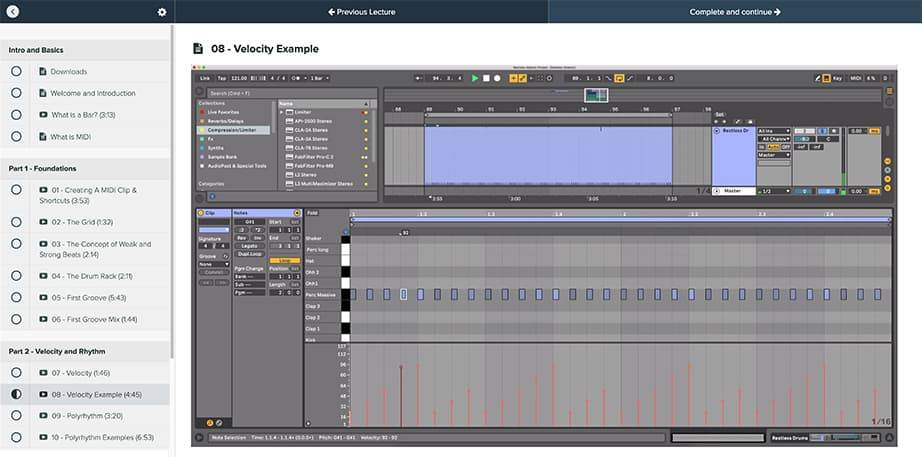Click the Dupl.Loop button
This screenshot has height=457, width=922.
pyautogui.click(x=249, y=253)
